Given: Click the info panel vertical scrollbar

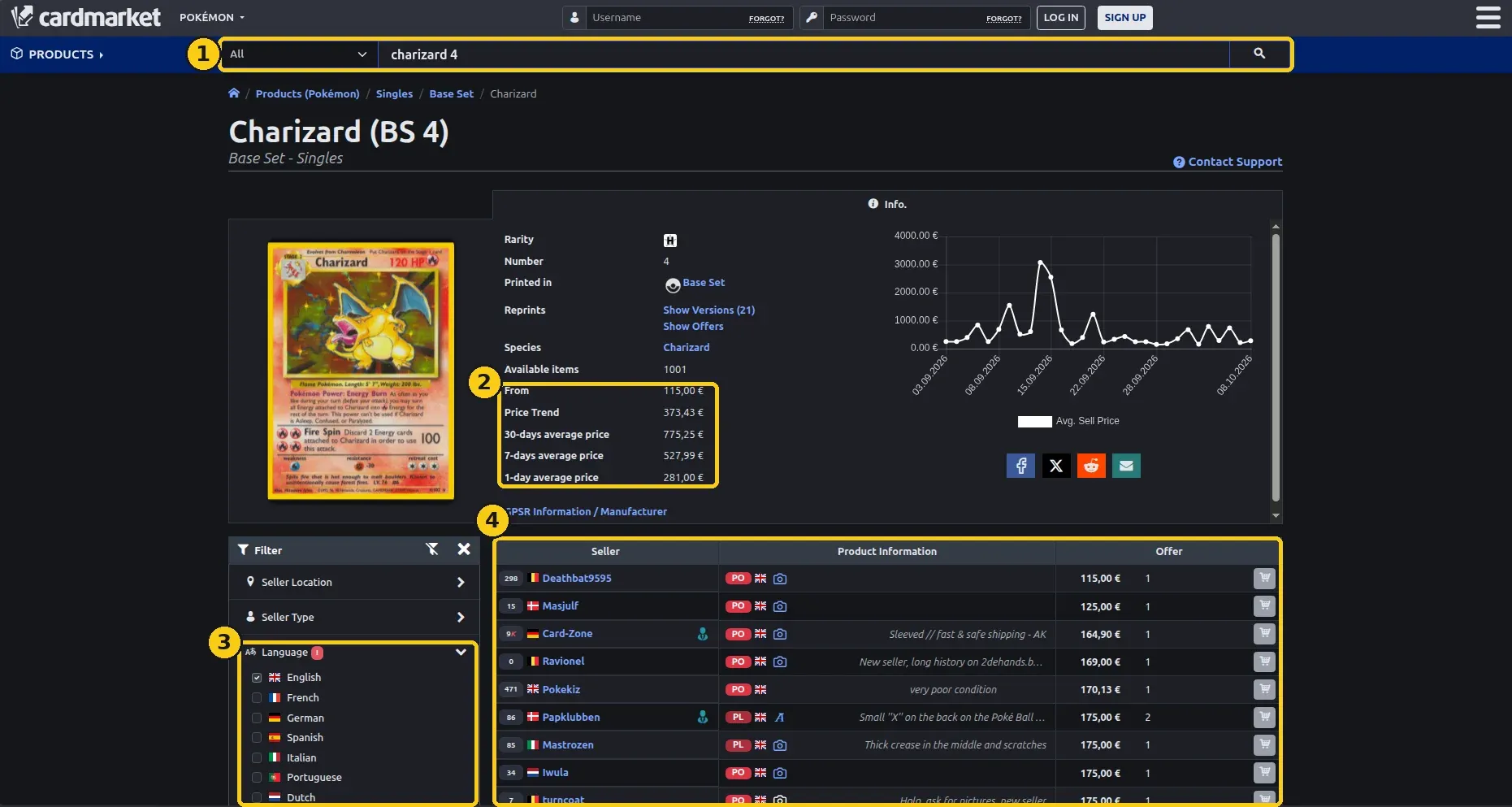Looking at the screenshot, I should point(1276,370).
